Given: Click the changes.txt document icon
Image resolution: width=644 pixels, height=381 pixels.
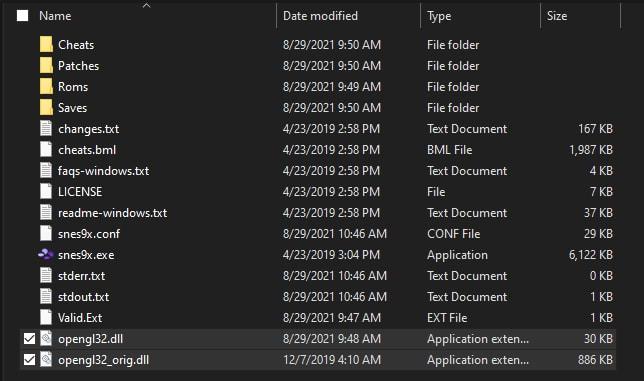Looking at the screenshot, I should [x=46, y=129].
